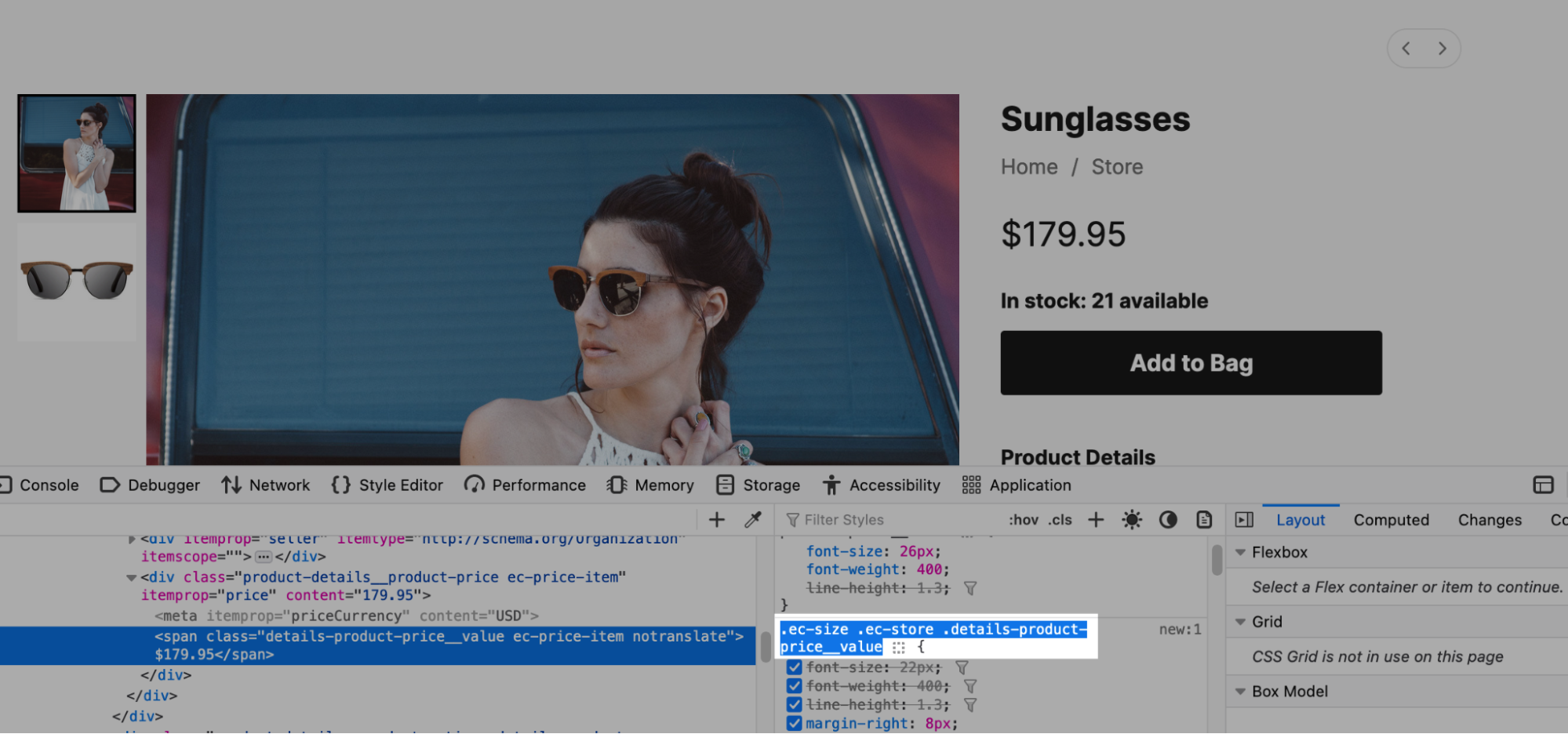Image resolution: width=1568 pixels, height=734 pixels.
Task: Collapse the Box Model section
Action: coord(1241,692)
